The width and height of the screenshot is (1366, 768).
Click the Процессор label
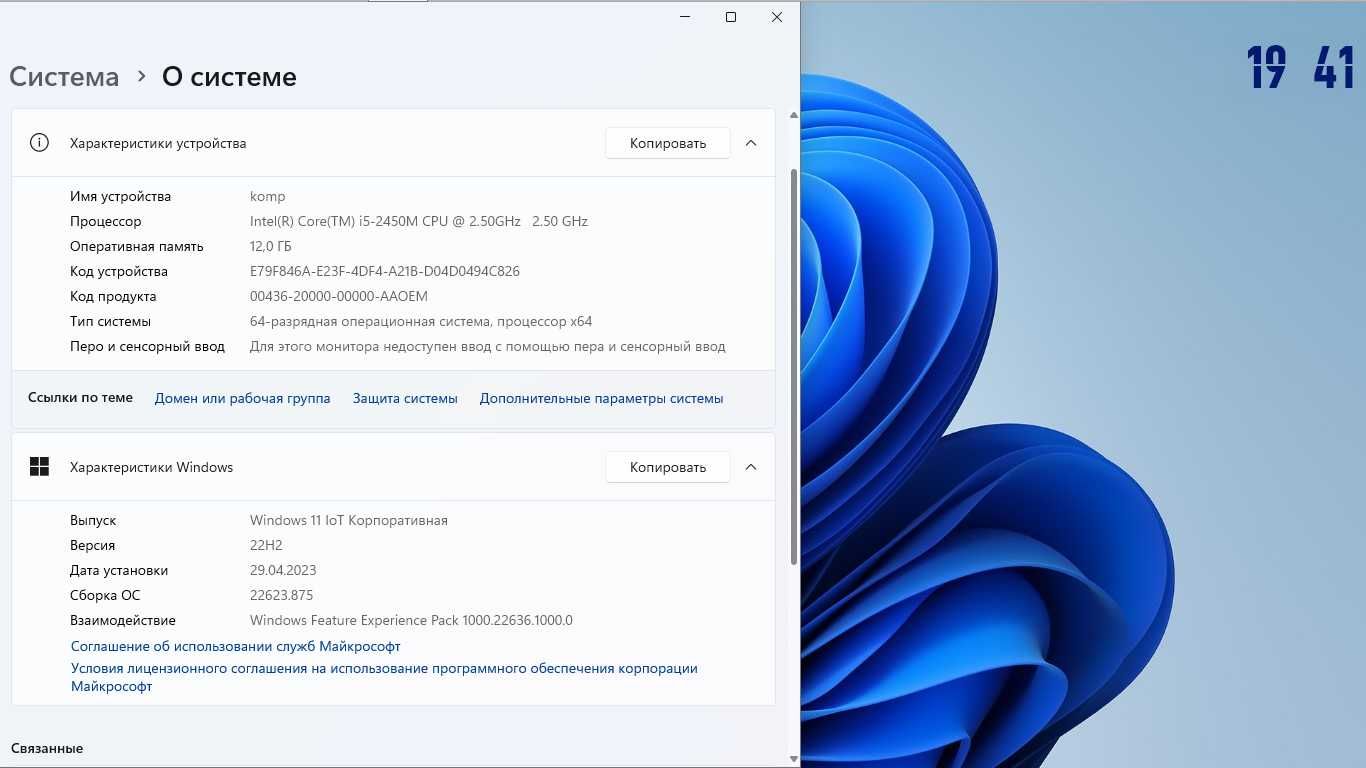click(106, 221)
